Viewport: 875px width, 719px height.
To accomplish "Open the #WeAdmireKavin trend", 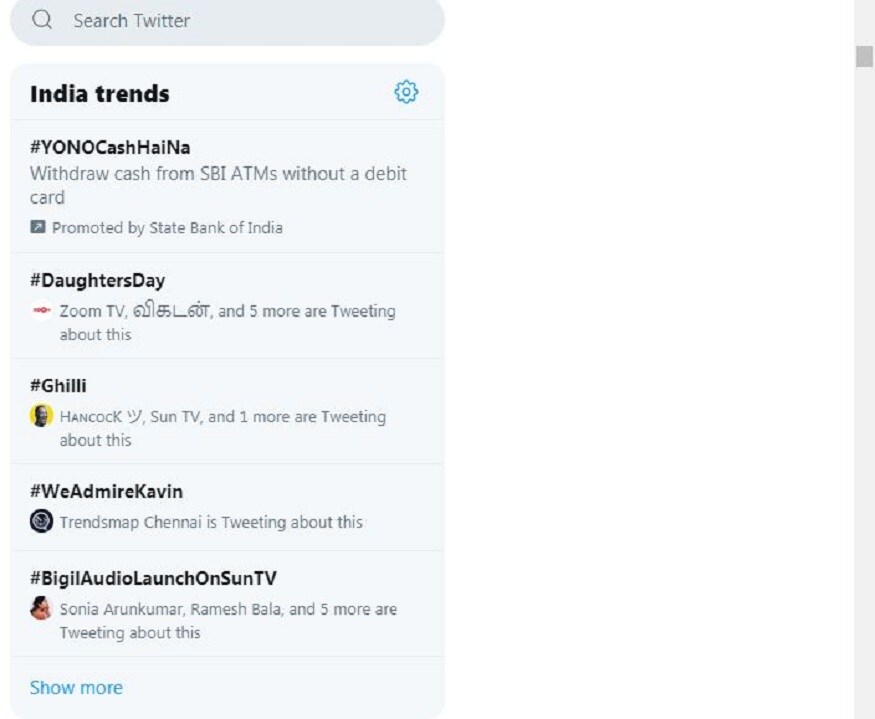I will tap(227, 507).
